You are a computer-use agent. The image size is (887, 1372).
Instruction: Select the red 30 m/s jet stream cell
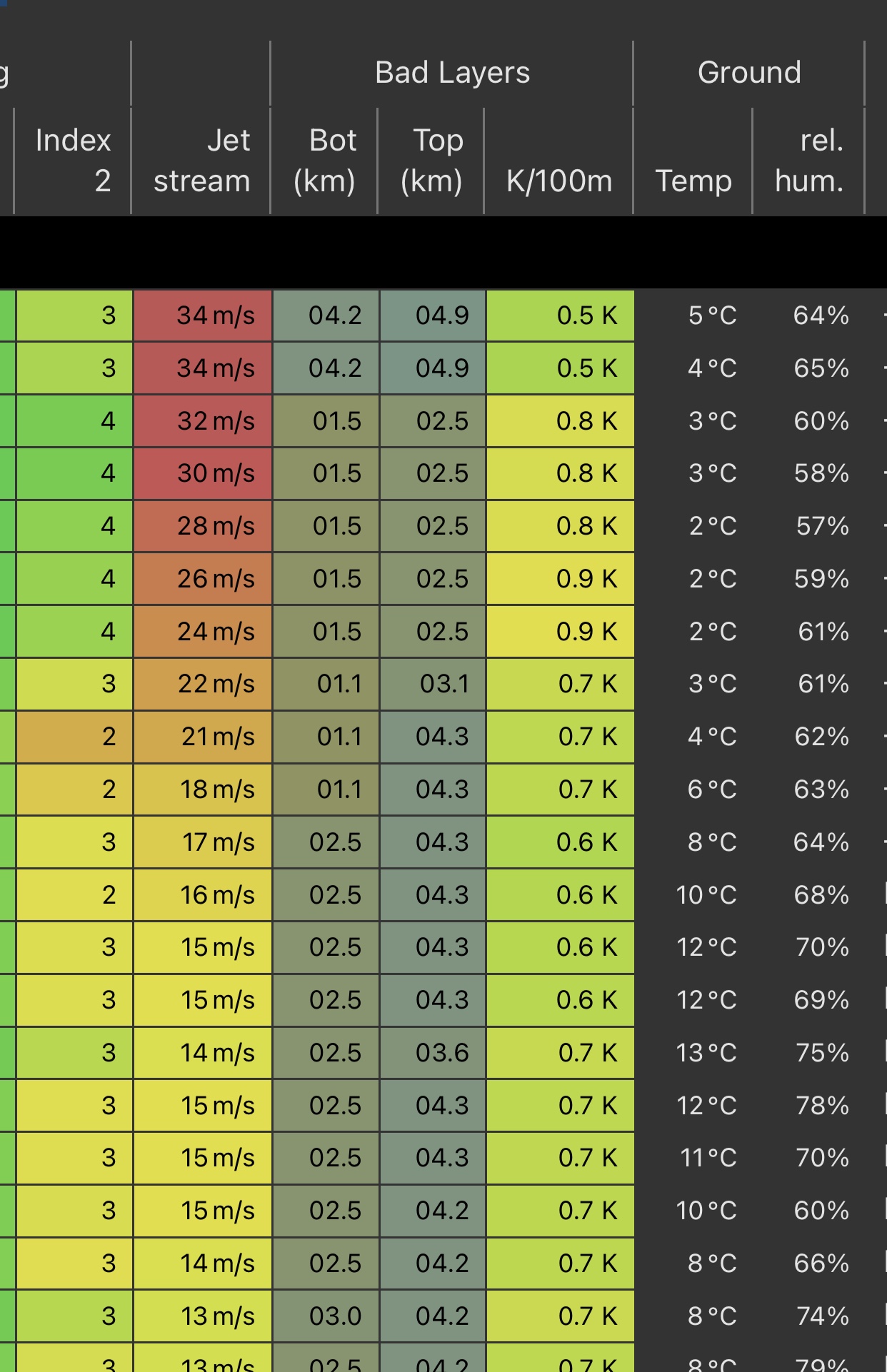tap(204, 473)
